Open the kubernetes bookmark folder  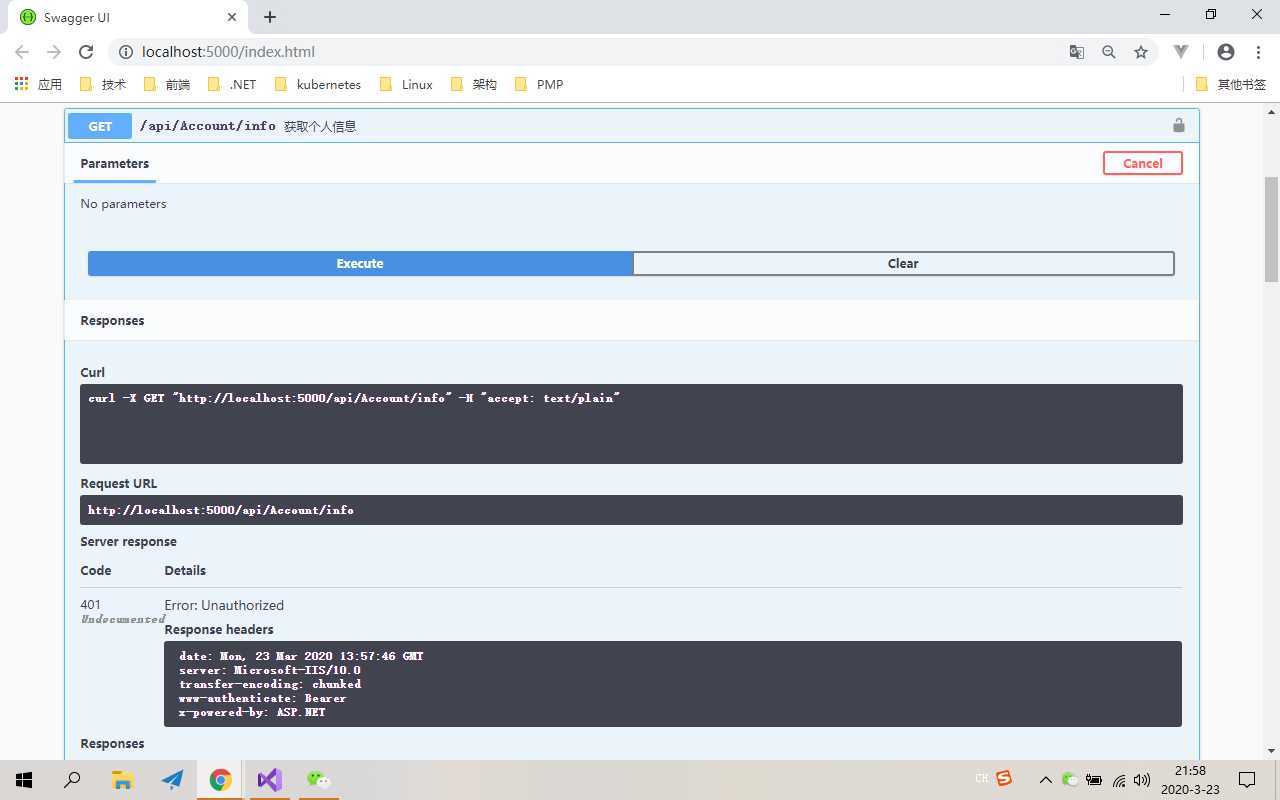317,84
